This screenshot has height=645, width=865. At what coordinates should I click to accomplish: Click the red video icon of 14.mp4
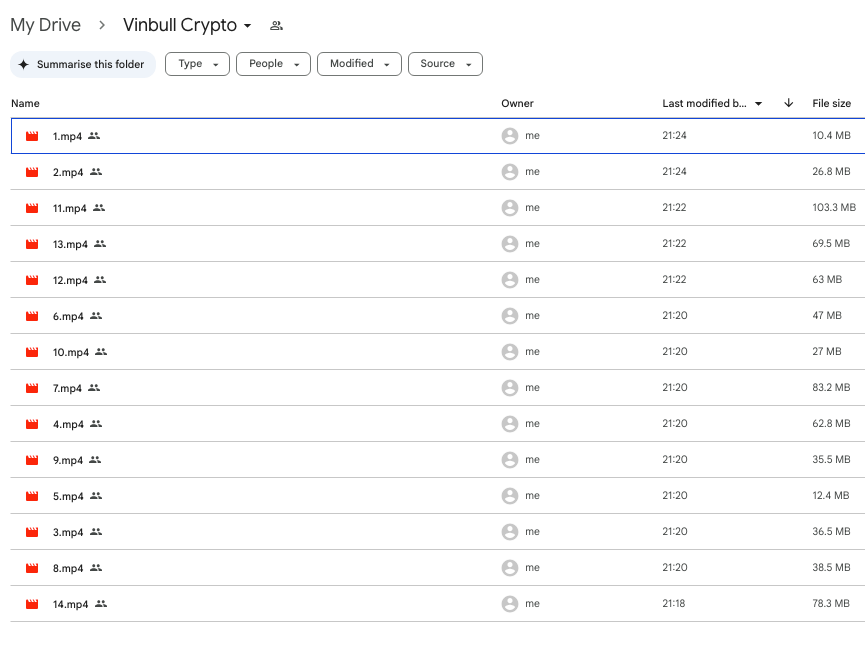[32, 604]
